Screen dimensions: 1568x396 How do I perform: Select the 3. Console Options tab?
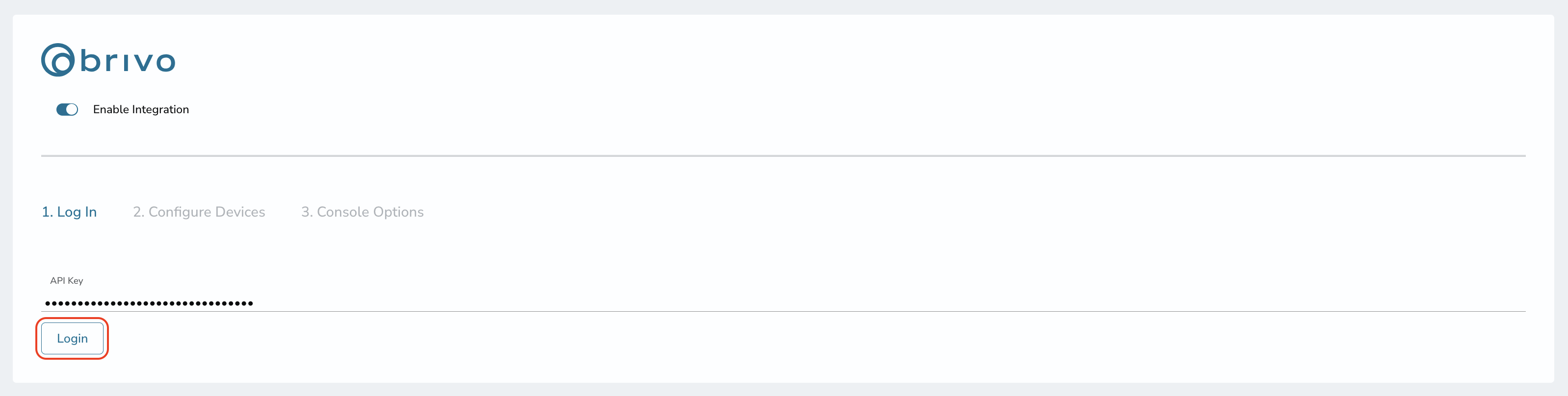[362, 212]
